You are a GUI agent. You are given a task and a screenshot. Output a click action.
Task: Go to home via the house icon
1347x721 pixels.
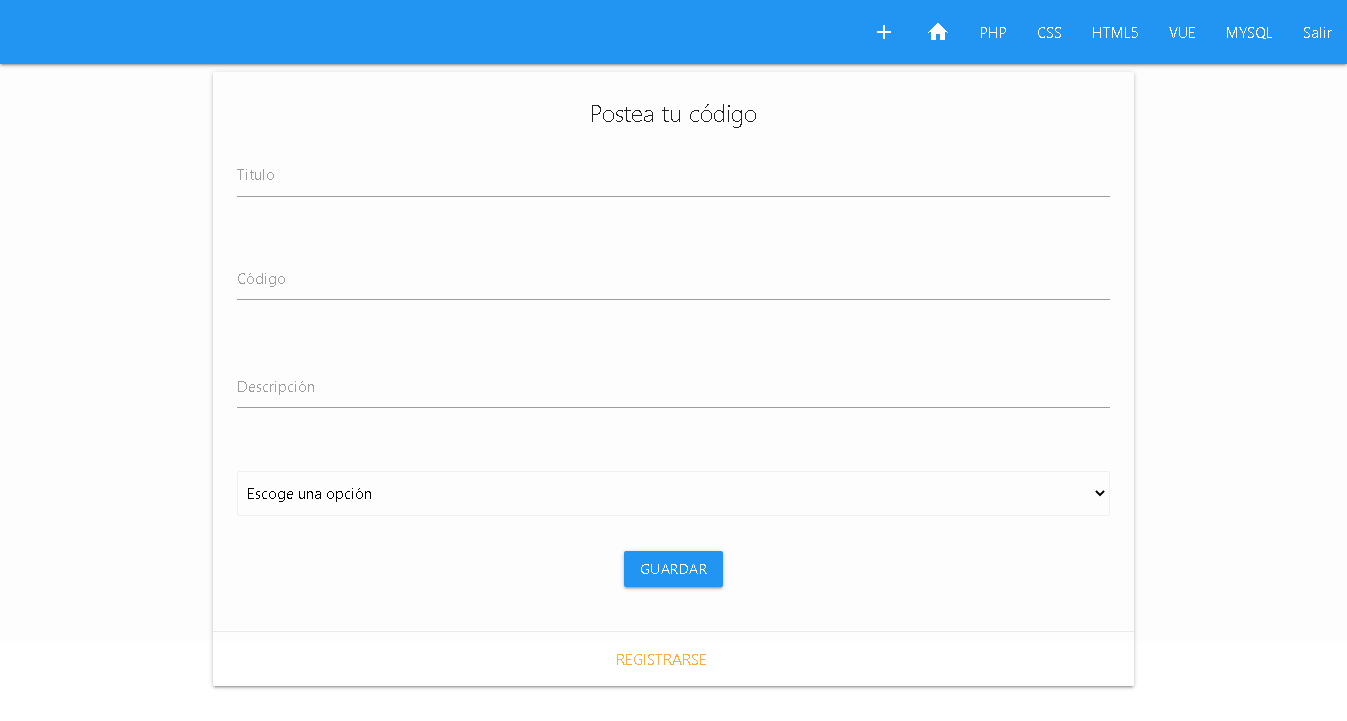(x=937, y=32)
